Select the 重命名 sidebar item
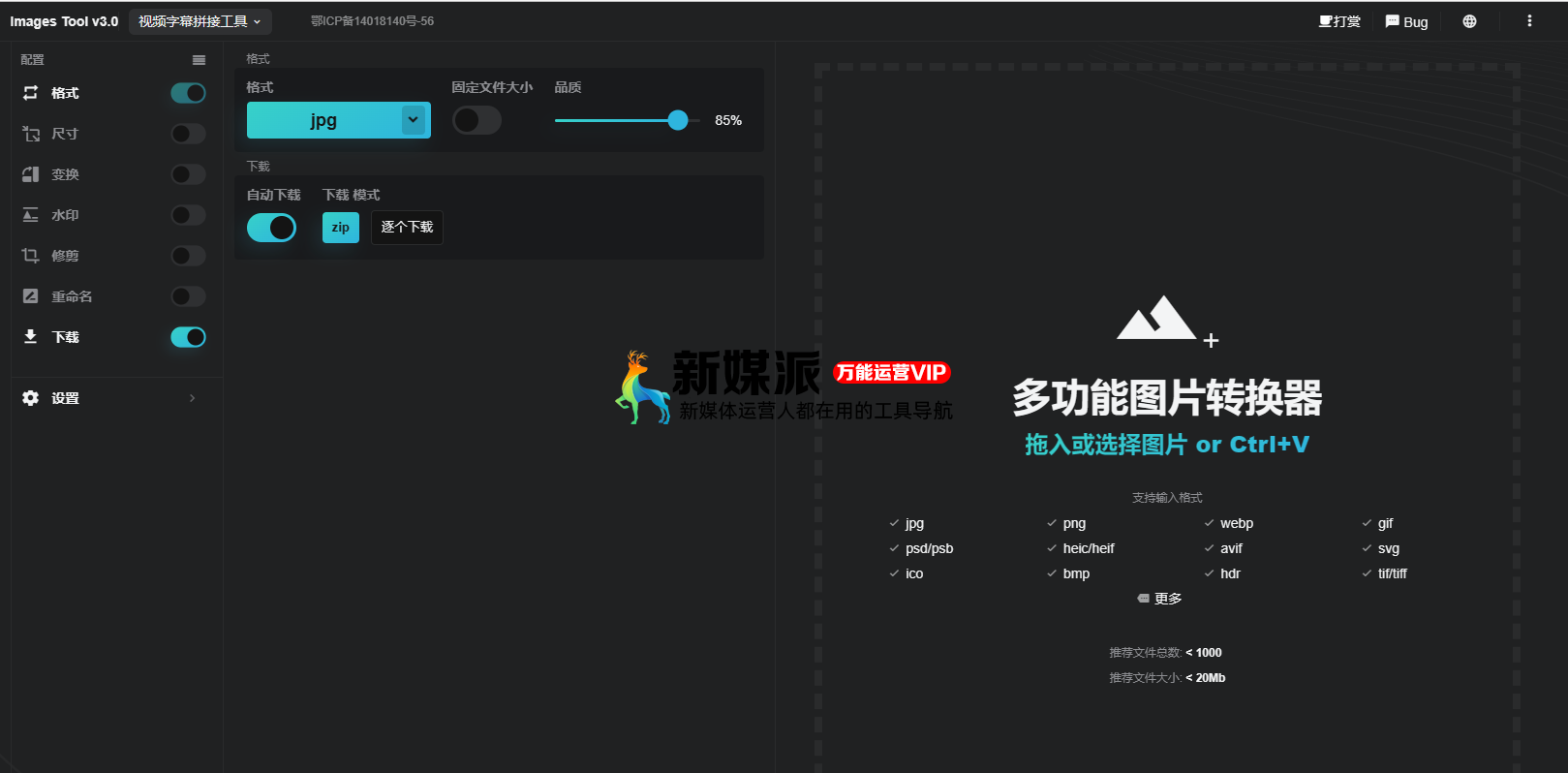1568x773 pixels. (72, 296)
